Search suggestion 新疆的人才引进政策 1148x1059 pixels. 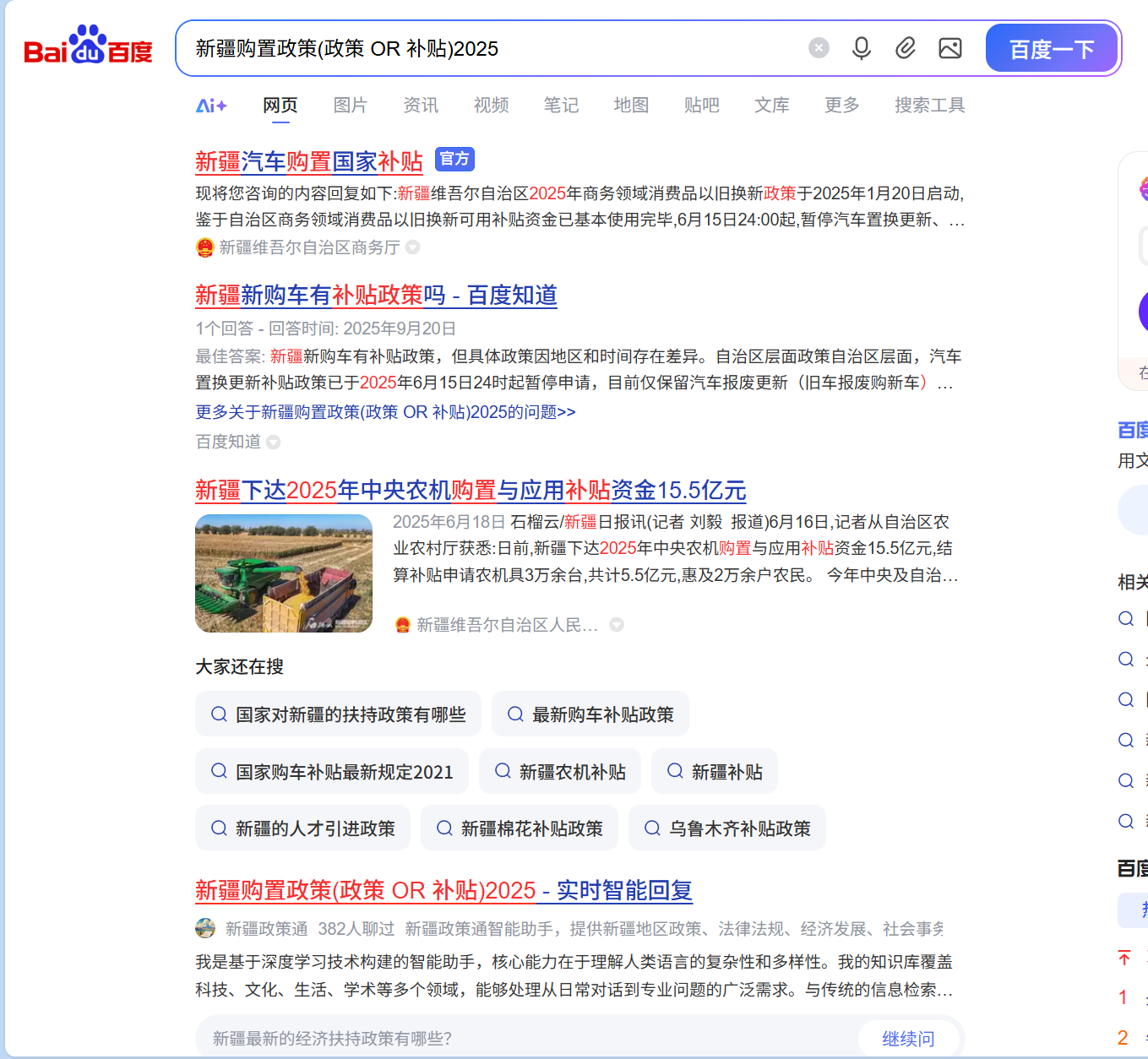click(x=302, y=828)
